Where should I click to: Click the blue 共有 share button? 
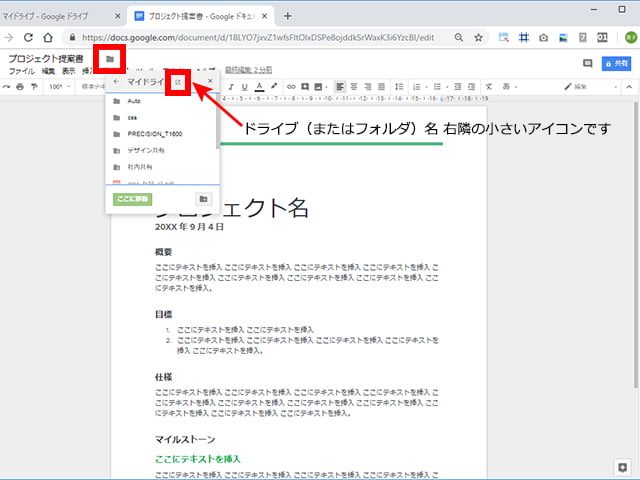pyautogui.click(x=616, y=63)
